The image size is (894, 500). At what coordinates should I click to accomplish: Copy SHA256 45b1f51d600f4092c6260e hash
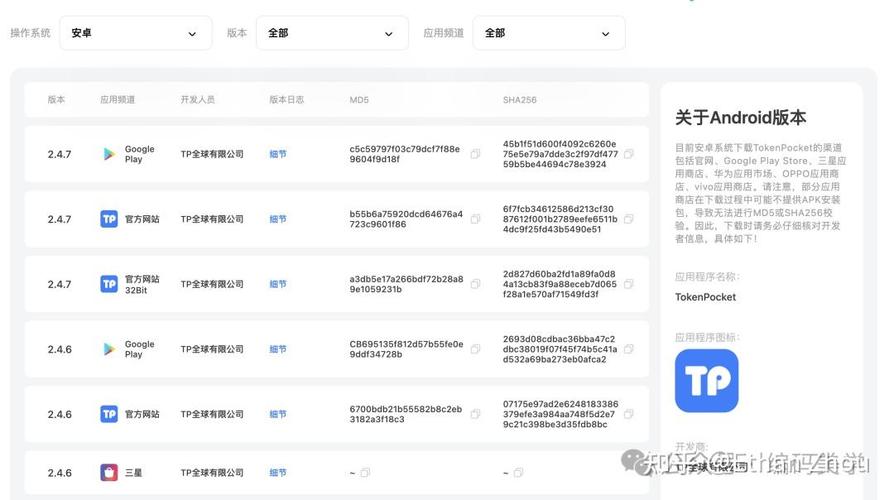click(x=628, y=154)
